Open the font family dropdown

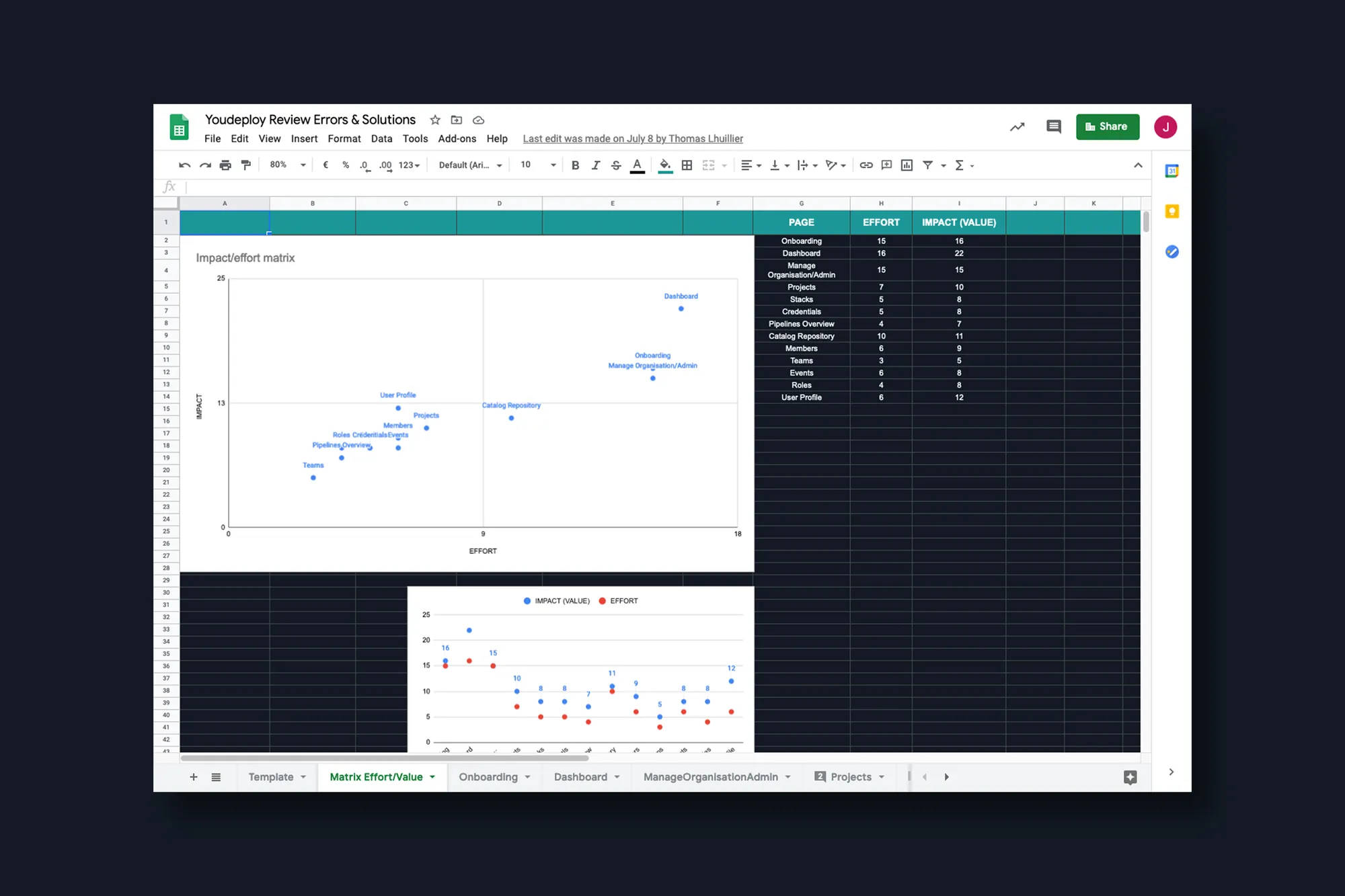pyautogui.click(x=470, y=165)
